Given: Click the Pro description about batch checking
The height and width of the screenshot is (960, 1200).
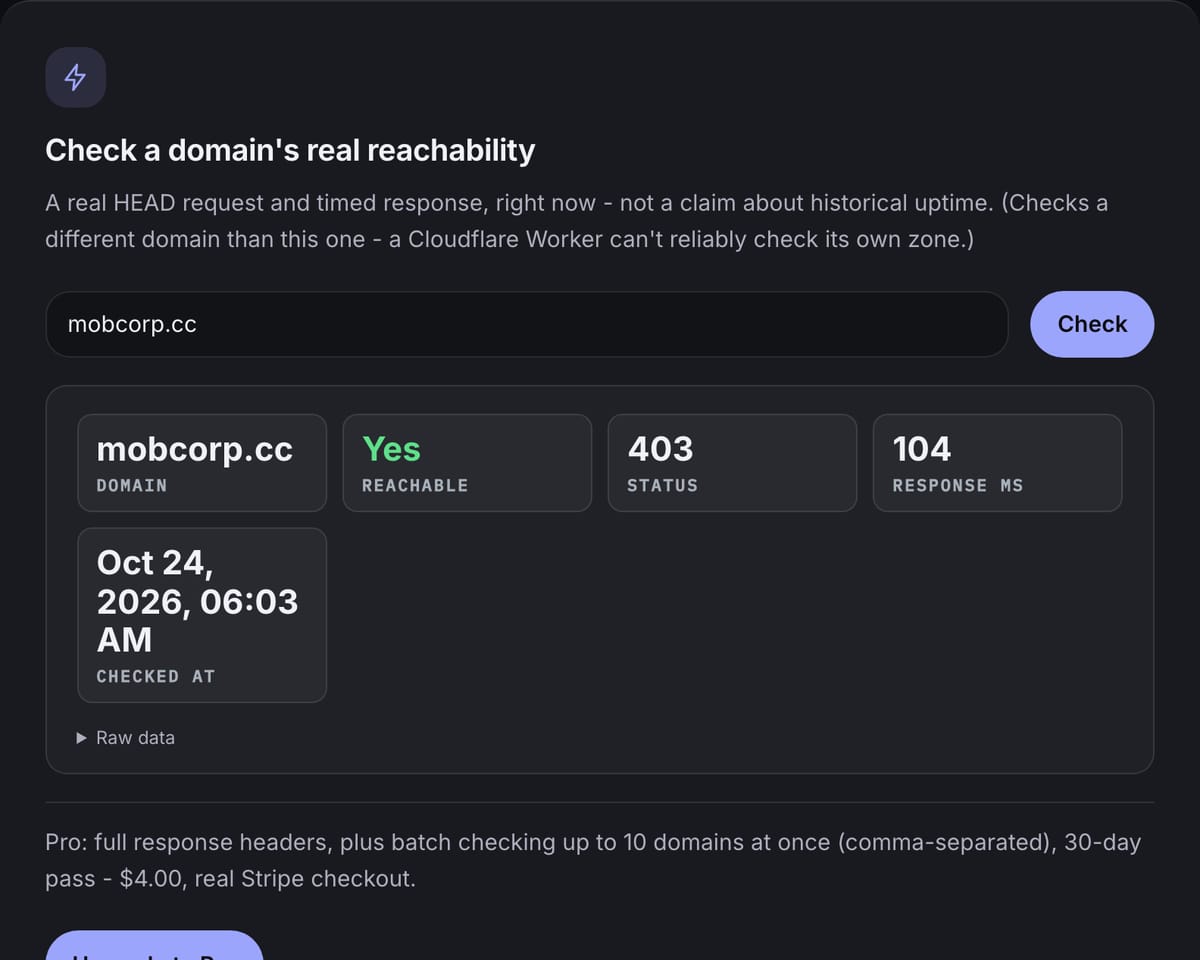Looking at the screenshot, I should (x=593, y=861).
